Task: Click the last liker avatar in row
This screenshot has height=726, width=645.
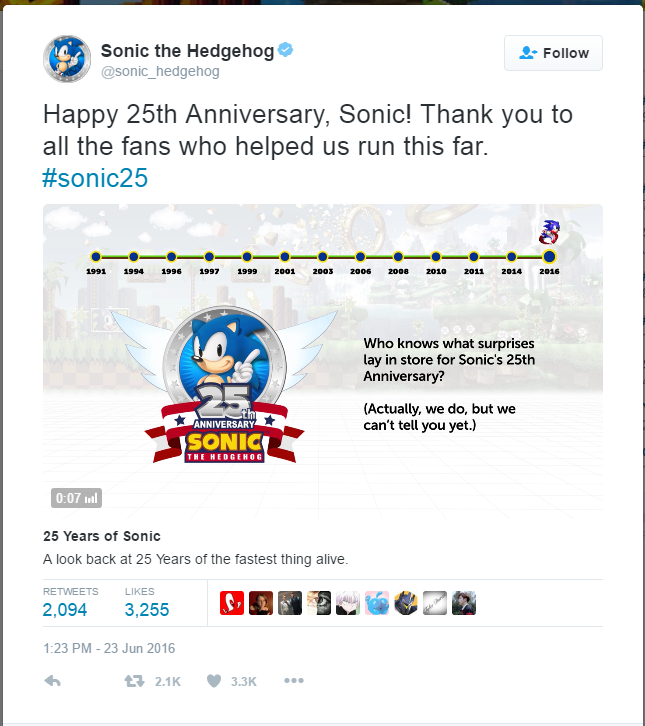Action: click(463, 603)
